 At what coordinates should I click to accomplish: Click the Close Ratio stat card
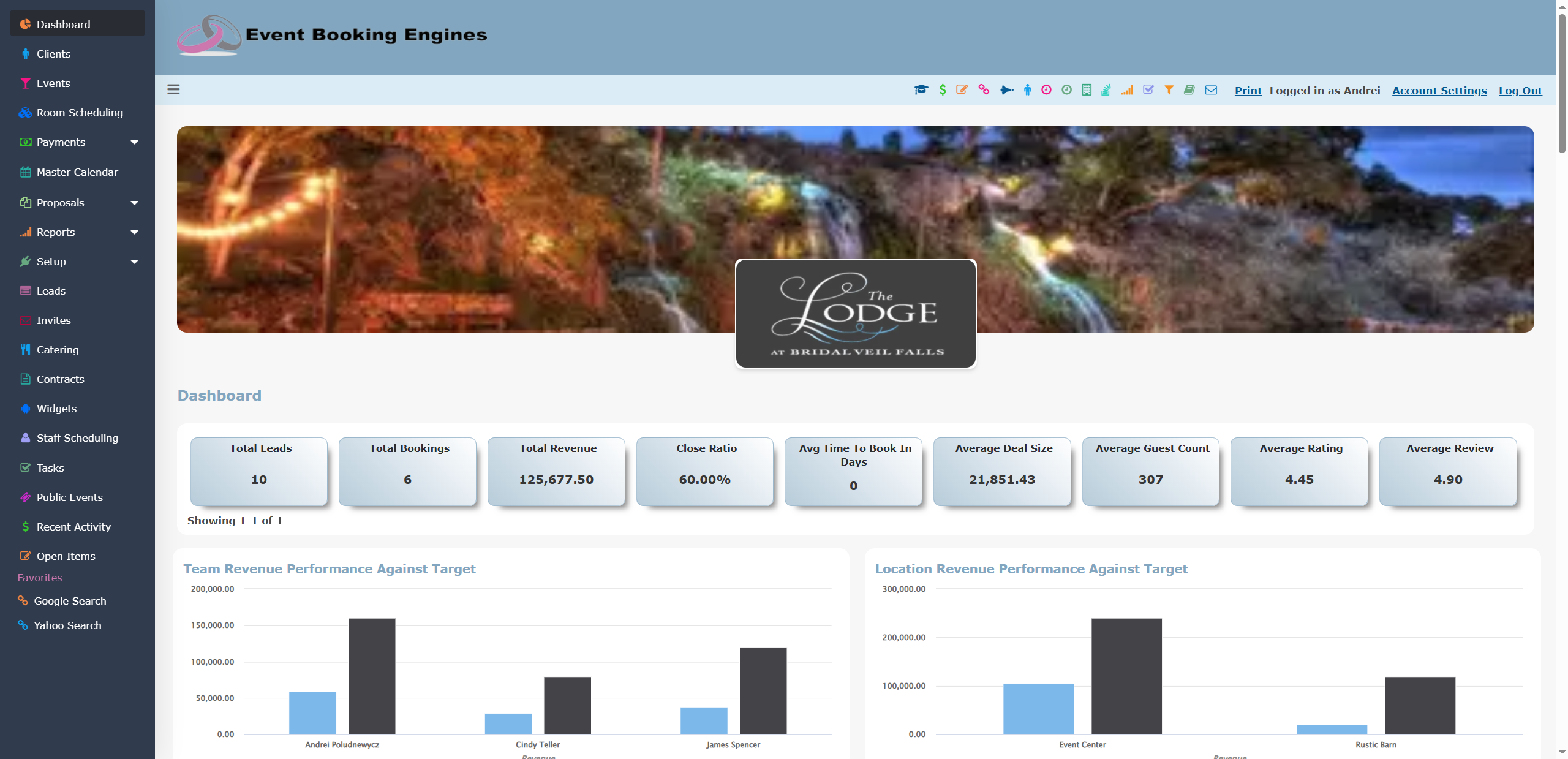(x=705, y=471)
